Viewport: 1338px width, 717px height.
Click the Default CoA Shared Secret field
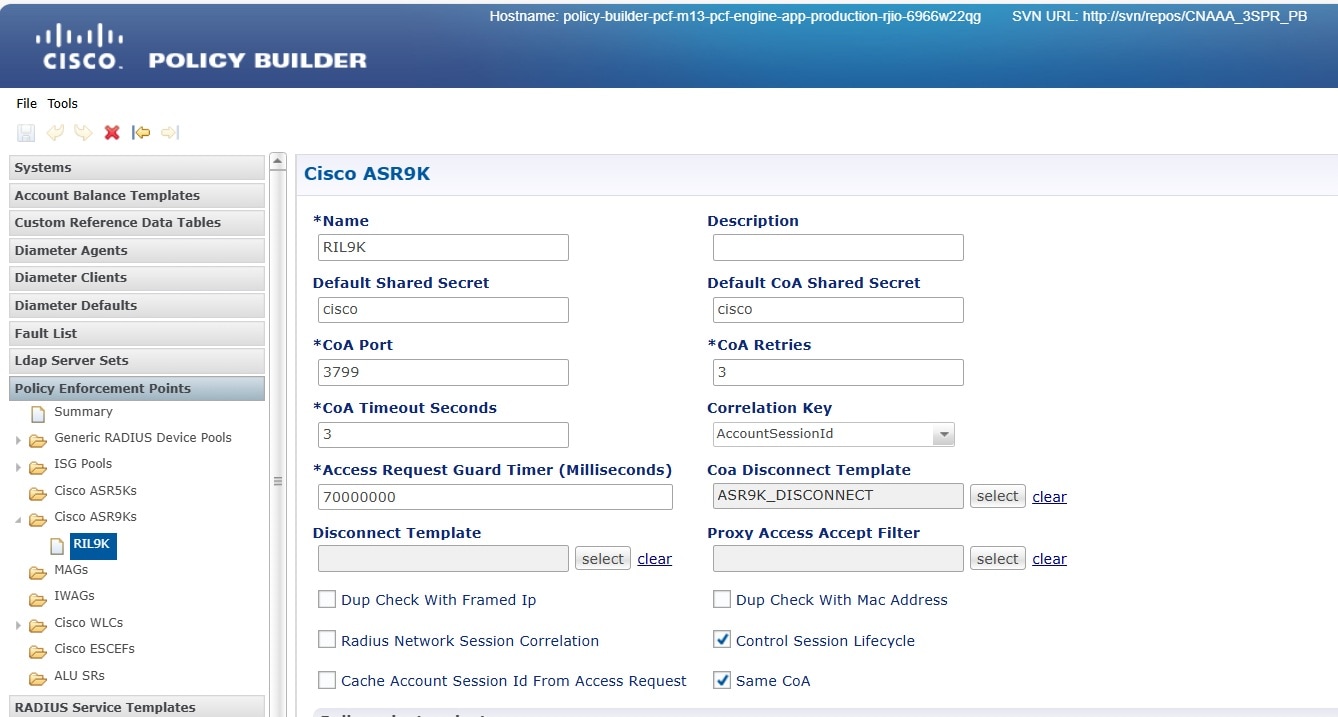coord(838,310)
